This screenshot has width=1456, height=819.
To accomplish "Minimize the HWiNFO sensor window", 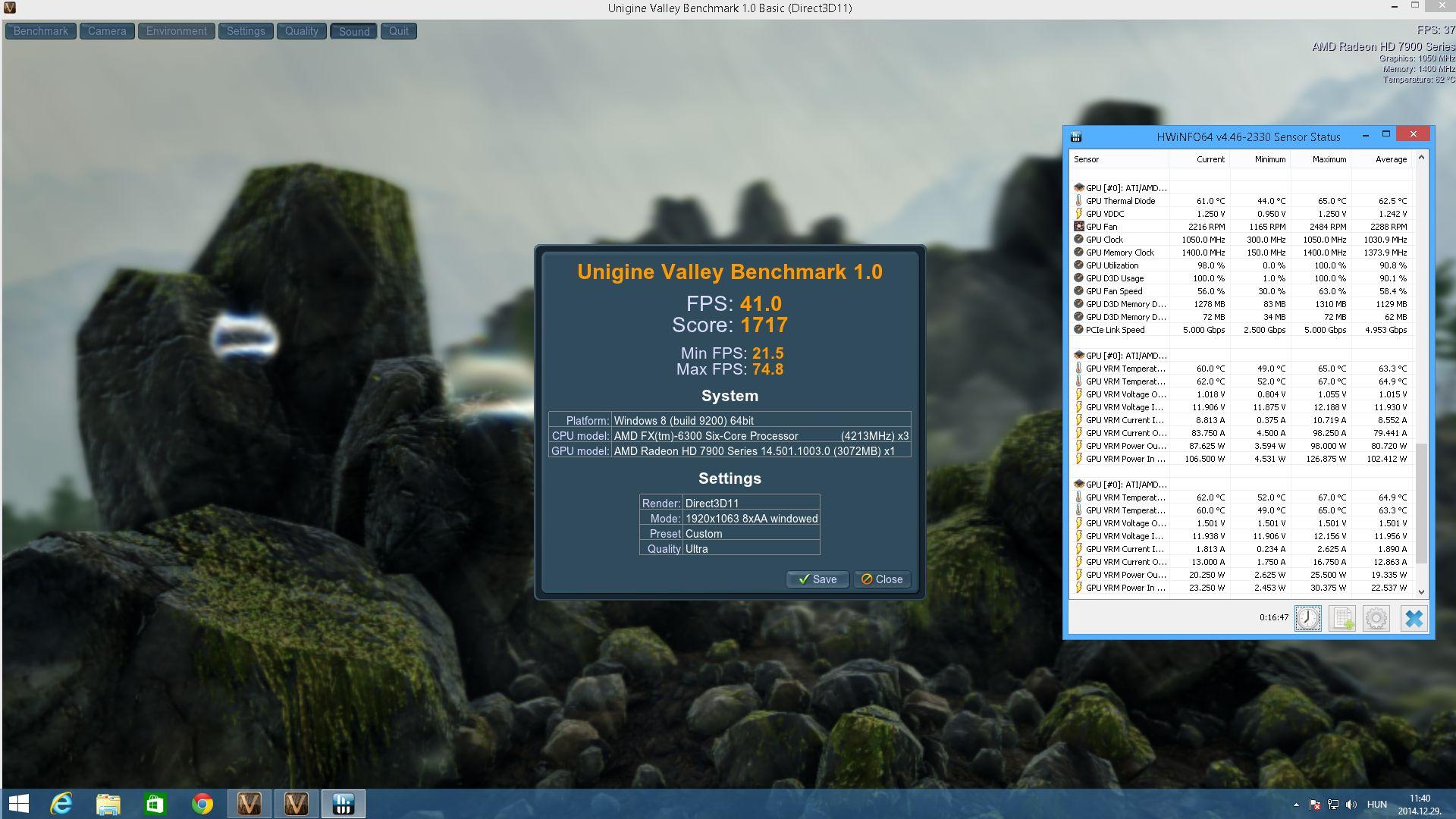I will click(1366, 135).
